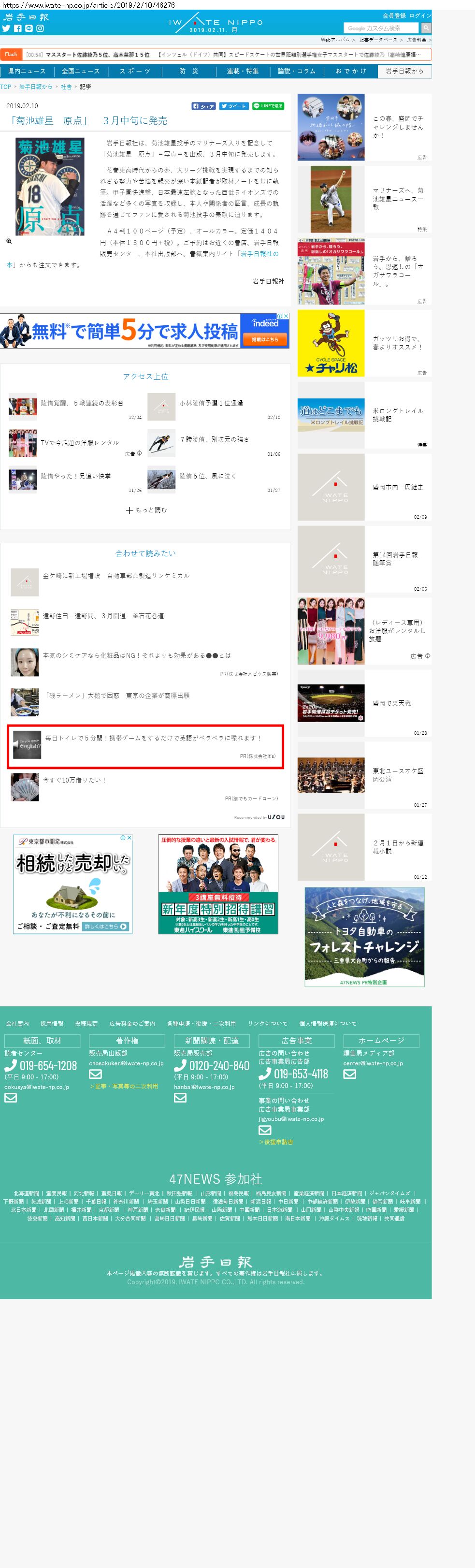Screen dimensions: 475x1568
Task: Click the LINE icon in the header
Action: click(29, 28)
